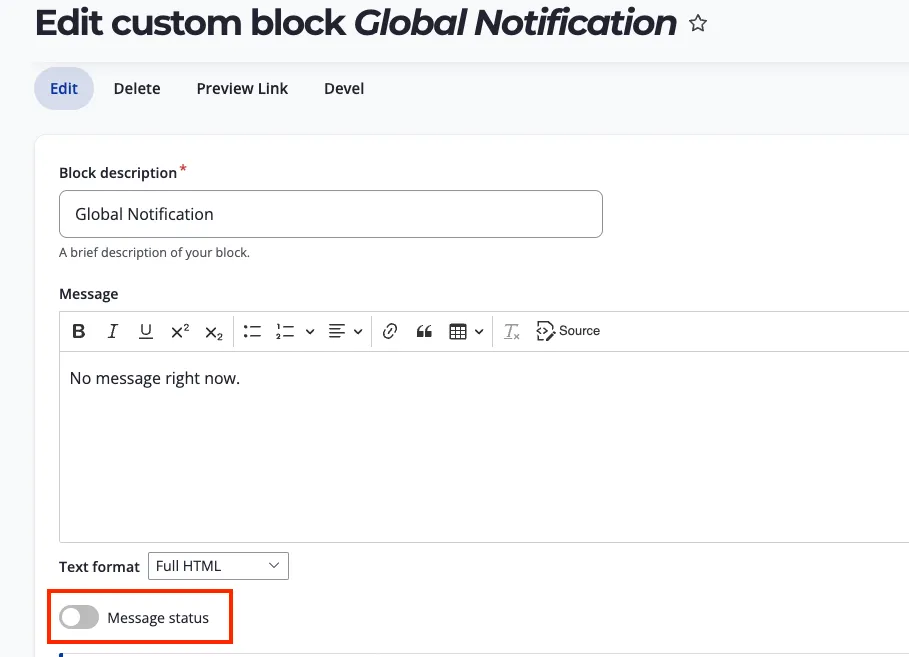This screenshot has height=657, width=909.
Task: Click the Block description input field
Action: [331, 214]
